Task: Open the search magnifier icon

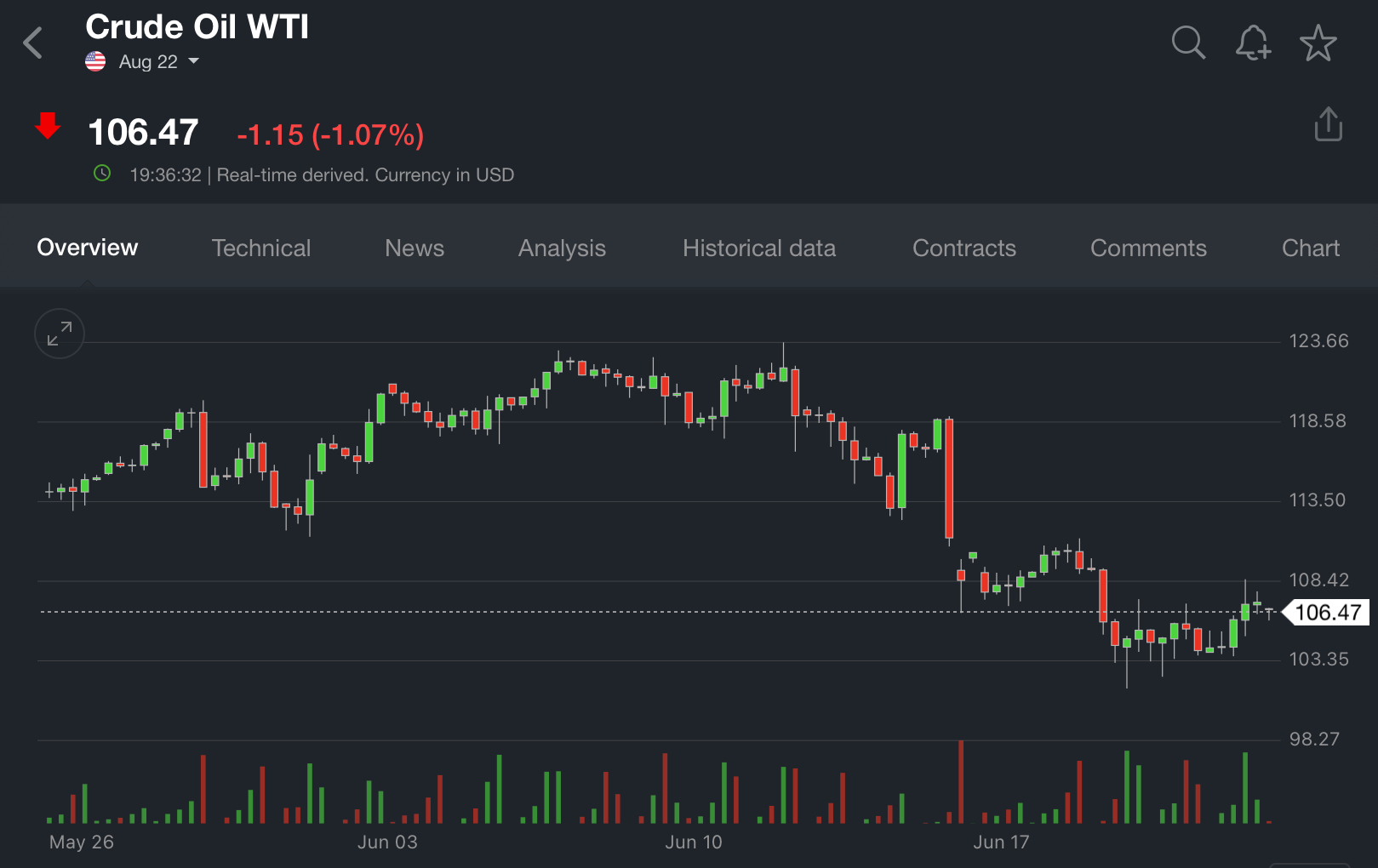Action: pyautogui.click(x=1188, y=43)
